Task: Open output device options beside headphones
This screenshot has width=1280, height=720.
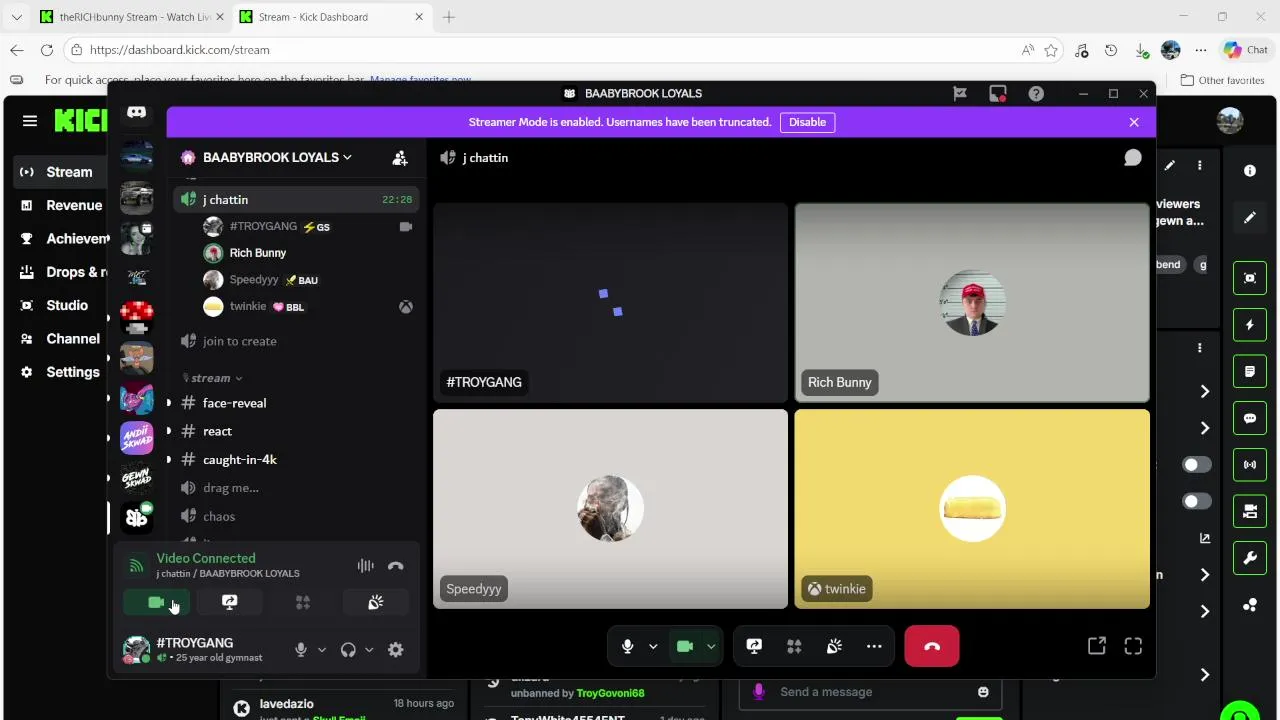Action: point(369,650)
